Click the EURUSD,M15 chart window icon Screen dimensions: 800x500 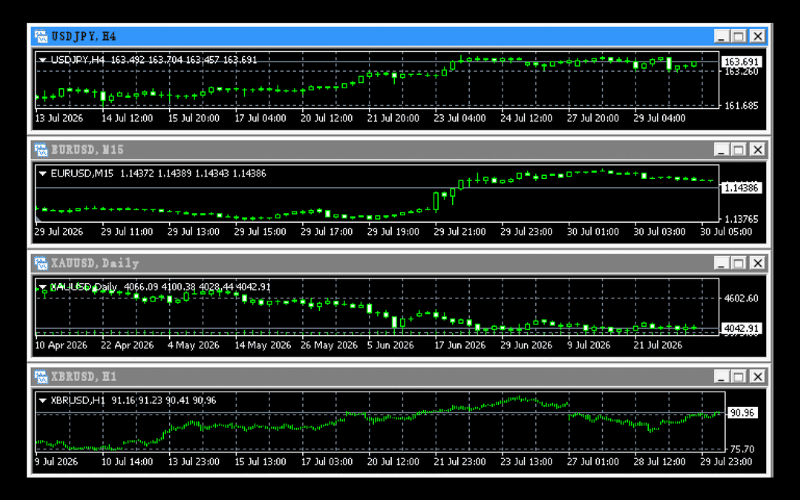pyautogui.click(x=41, y=149)
